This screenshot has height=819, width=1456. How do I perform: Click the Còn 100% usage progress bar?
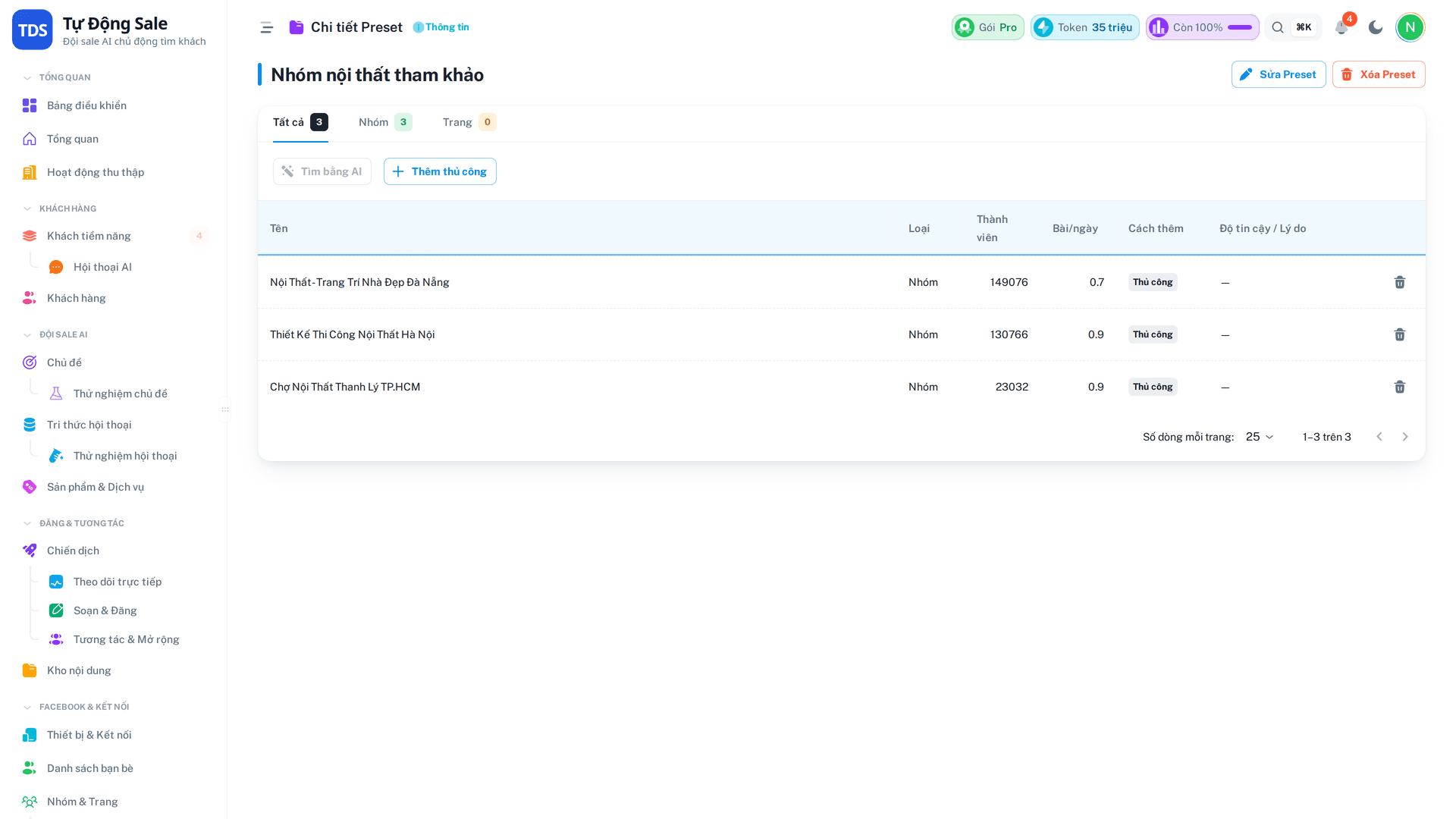(1203, 27)
